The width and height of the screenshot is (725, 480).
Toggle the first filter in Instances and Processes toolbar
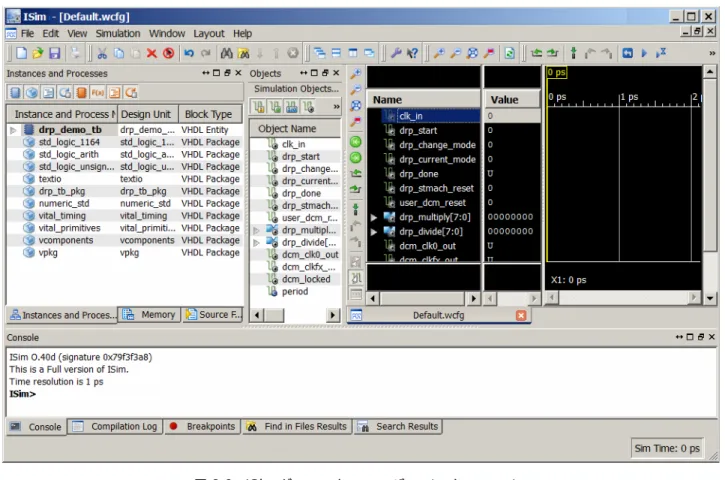tap(15, 92)
